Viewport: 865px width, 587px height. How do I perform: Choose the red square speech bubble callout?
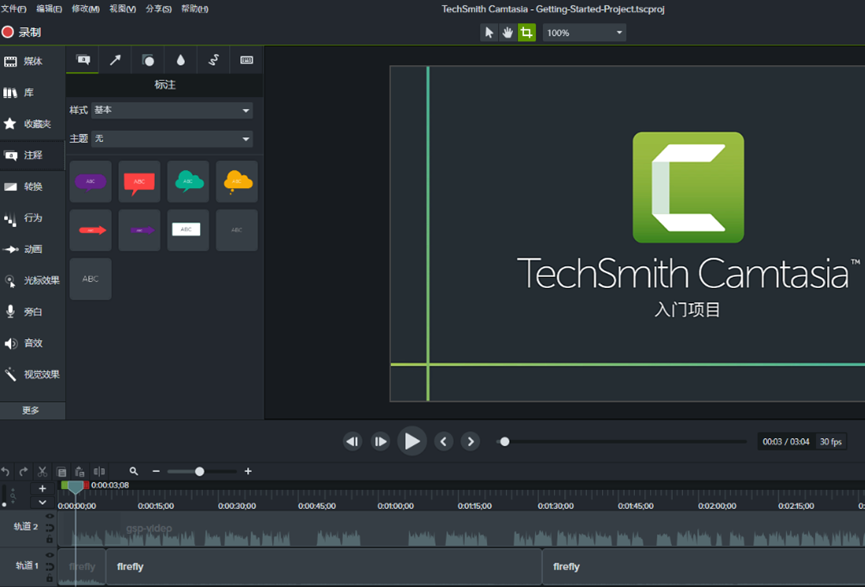point(139,182)
